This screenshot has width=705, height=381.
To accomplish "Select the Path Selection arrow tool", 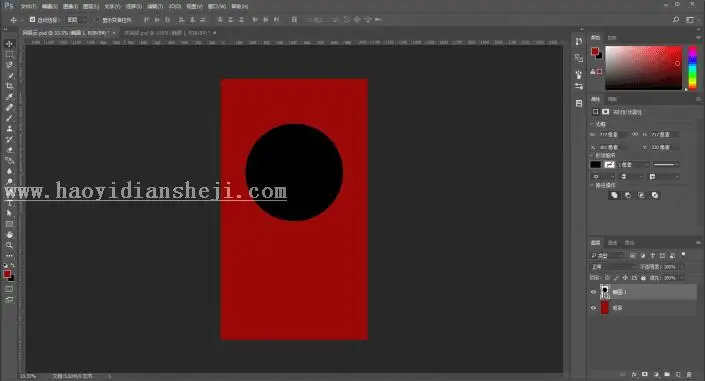I will [x=9, y=213].
